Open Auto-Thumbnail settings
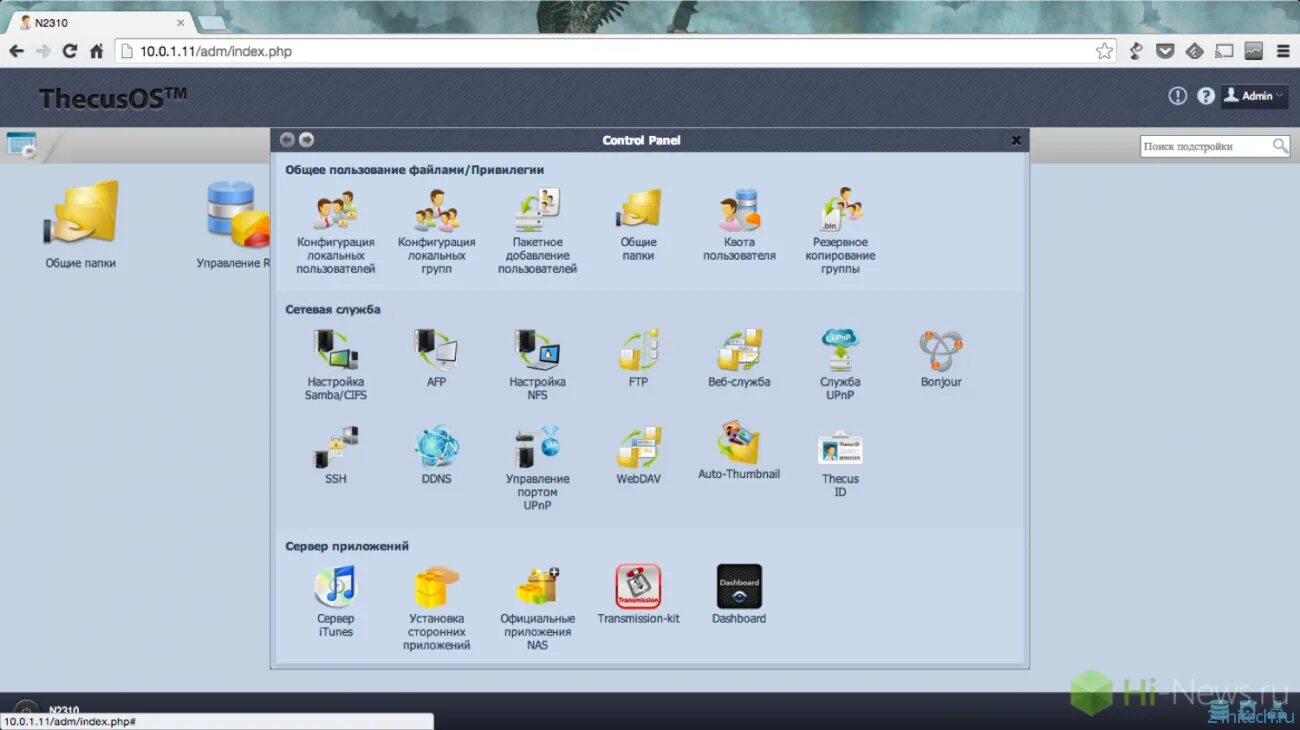 (739, 450)
